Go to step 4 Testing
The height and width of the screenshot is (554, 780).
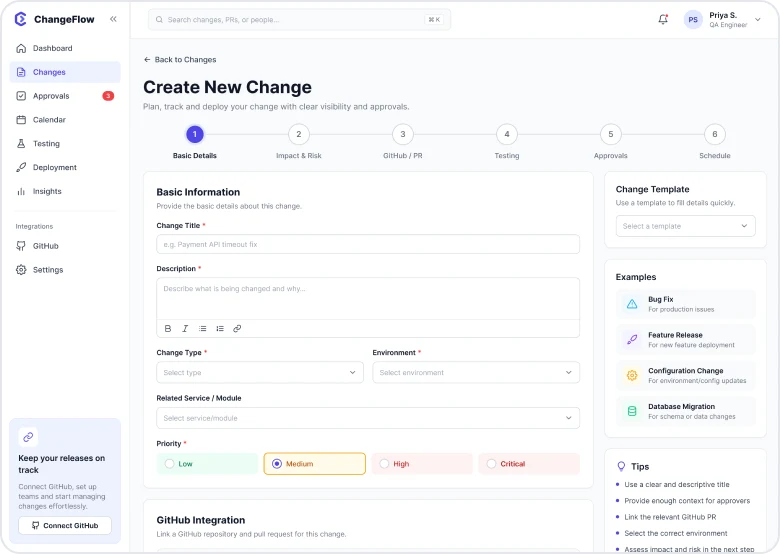[507, 134]
